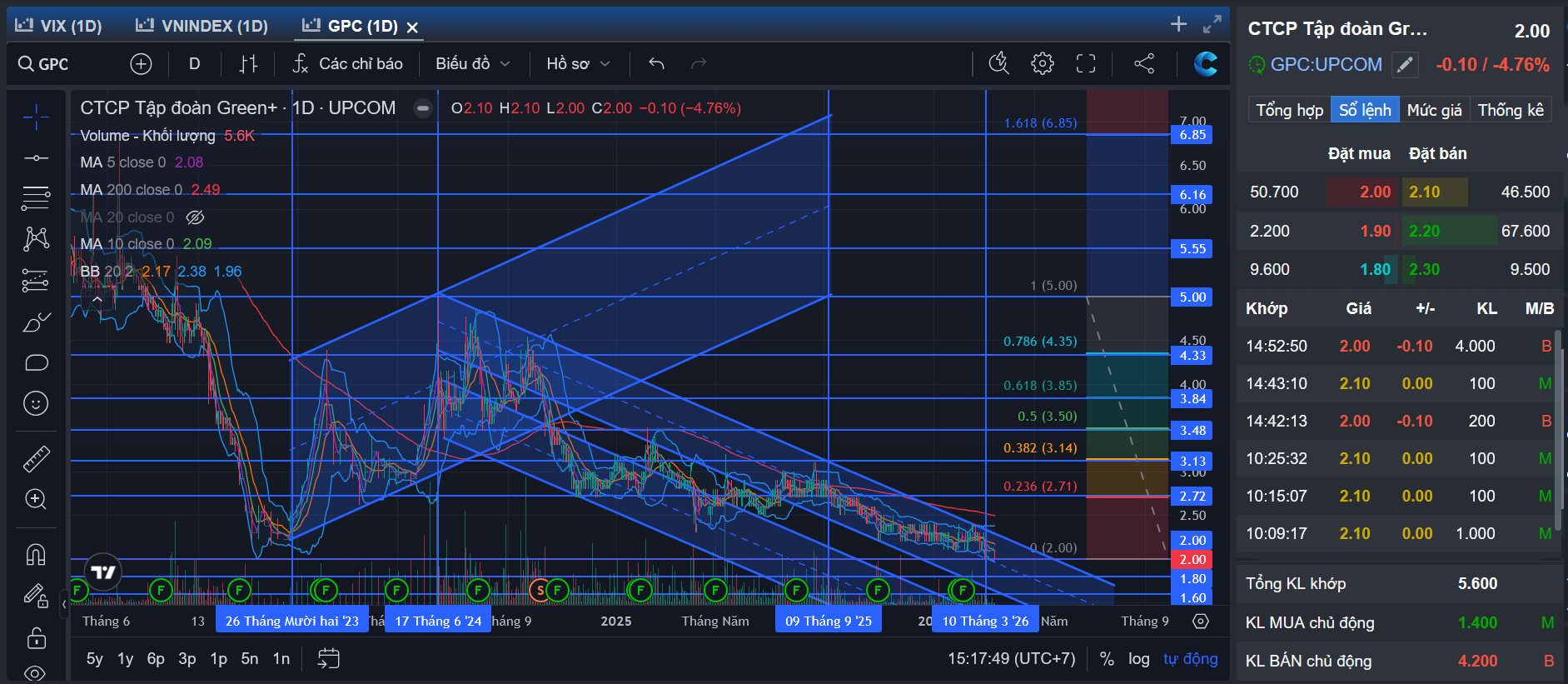The height and width of the screenshot is (684, 1568).
Task: Collapse the left drawing toolbar arrow
Action: 64,603
